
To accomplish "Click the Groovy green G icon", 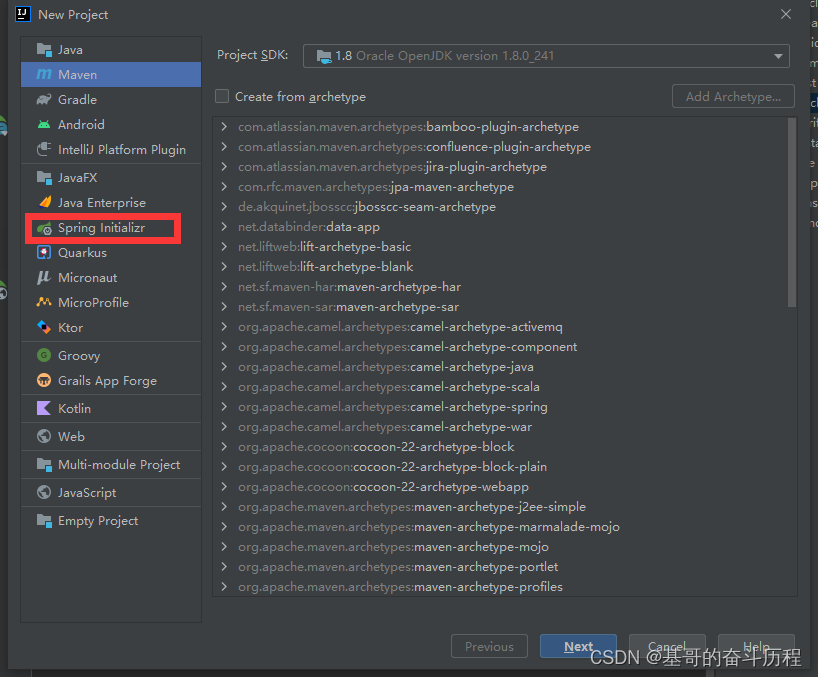I will tap(44, 355).
